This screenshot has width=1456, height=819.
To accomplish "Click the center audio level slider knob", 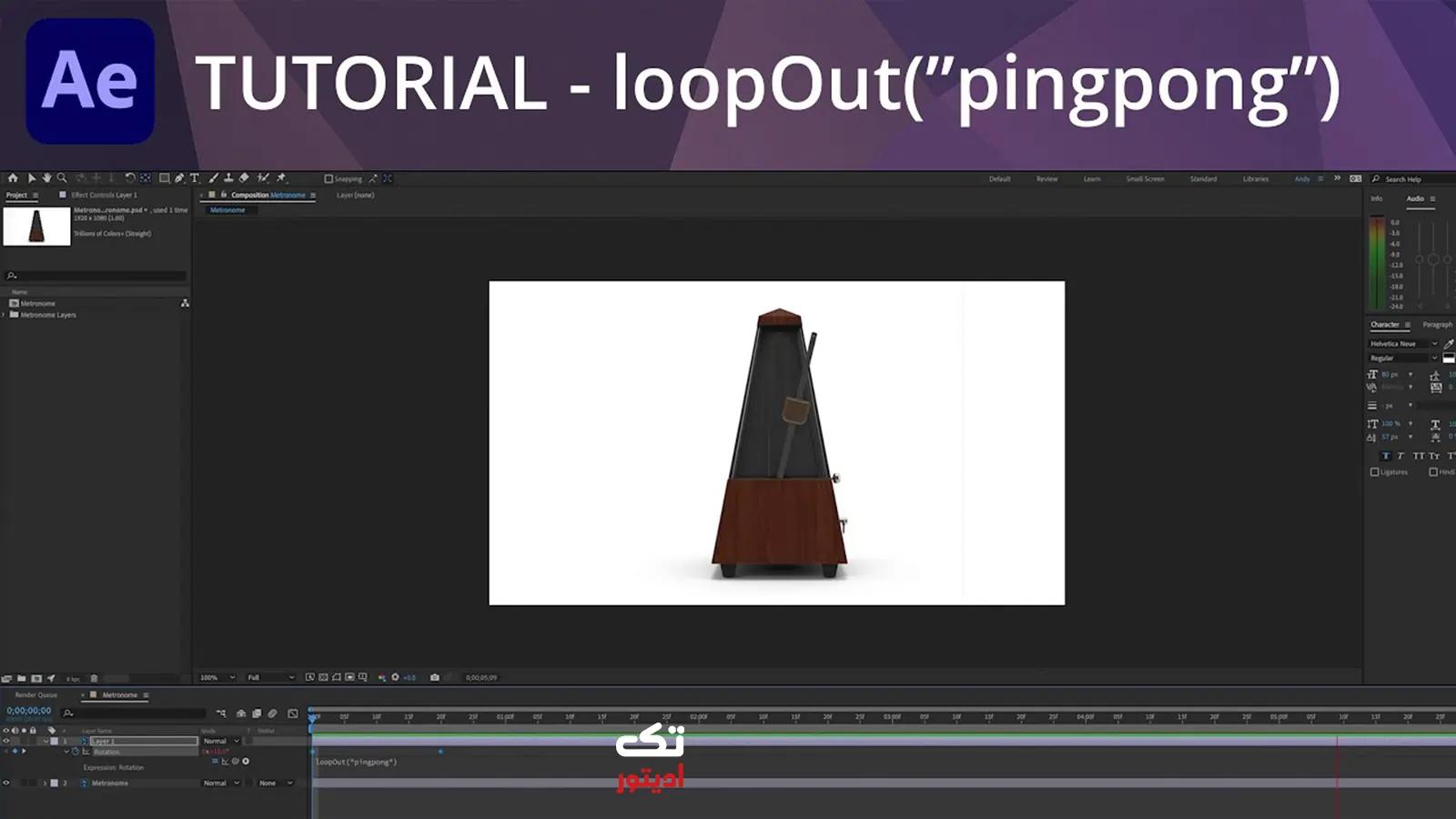I will 1433,259.
